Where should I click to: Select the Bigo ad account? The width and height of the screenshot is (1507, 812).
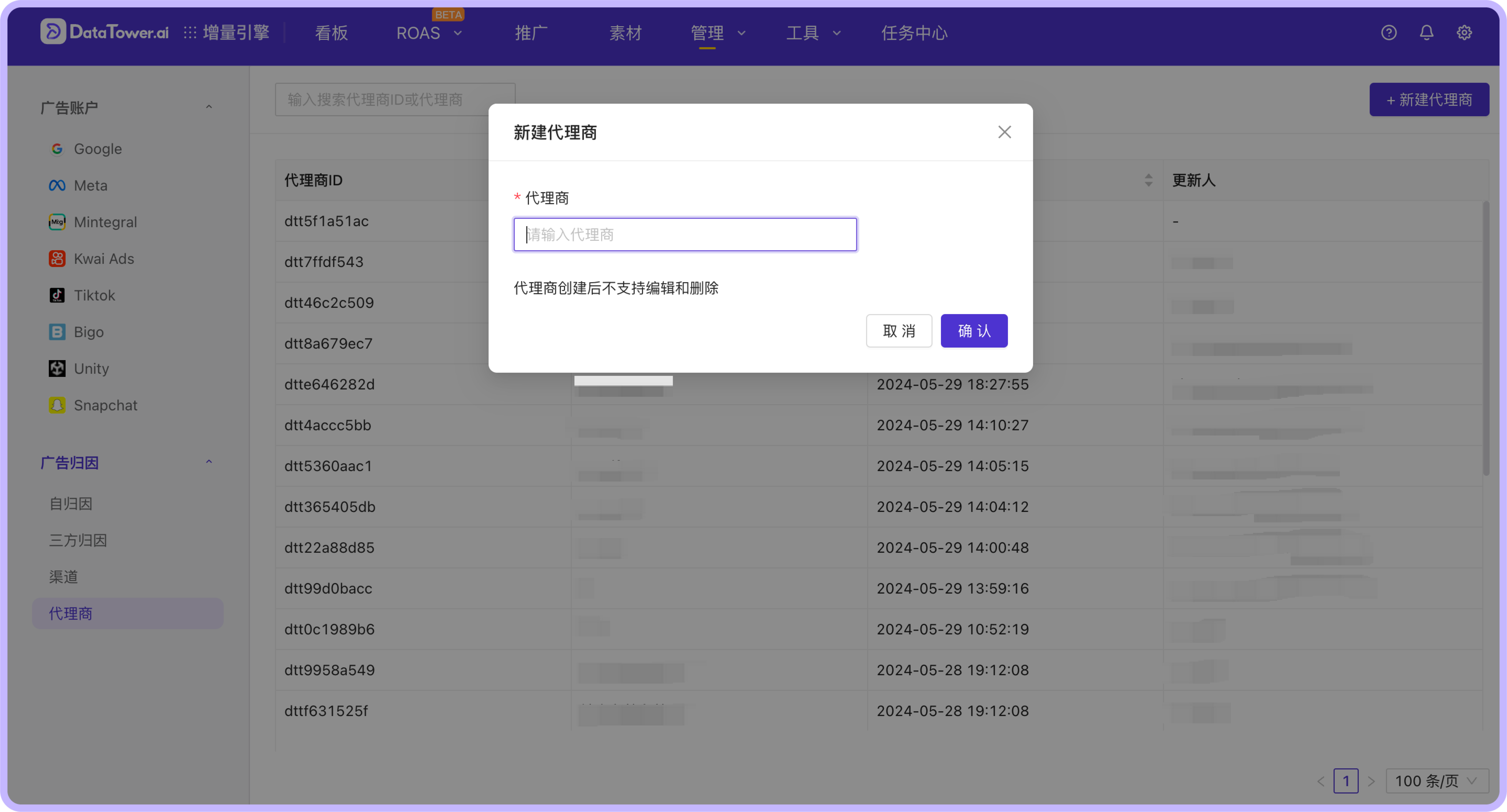tap(76, 332)
